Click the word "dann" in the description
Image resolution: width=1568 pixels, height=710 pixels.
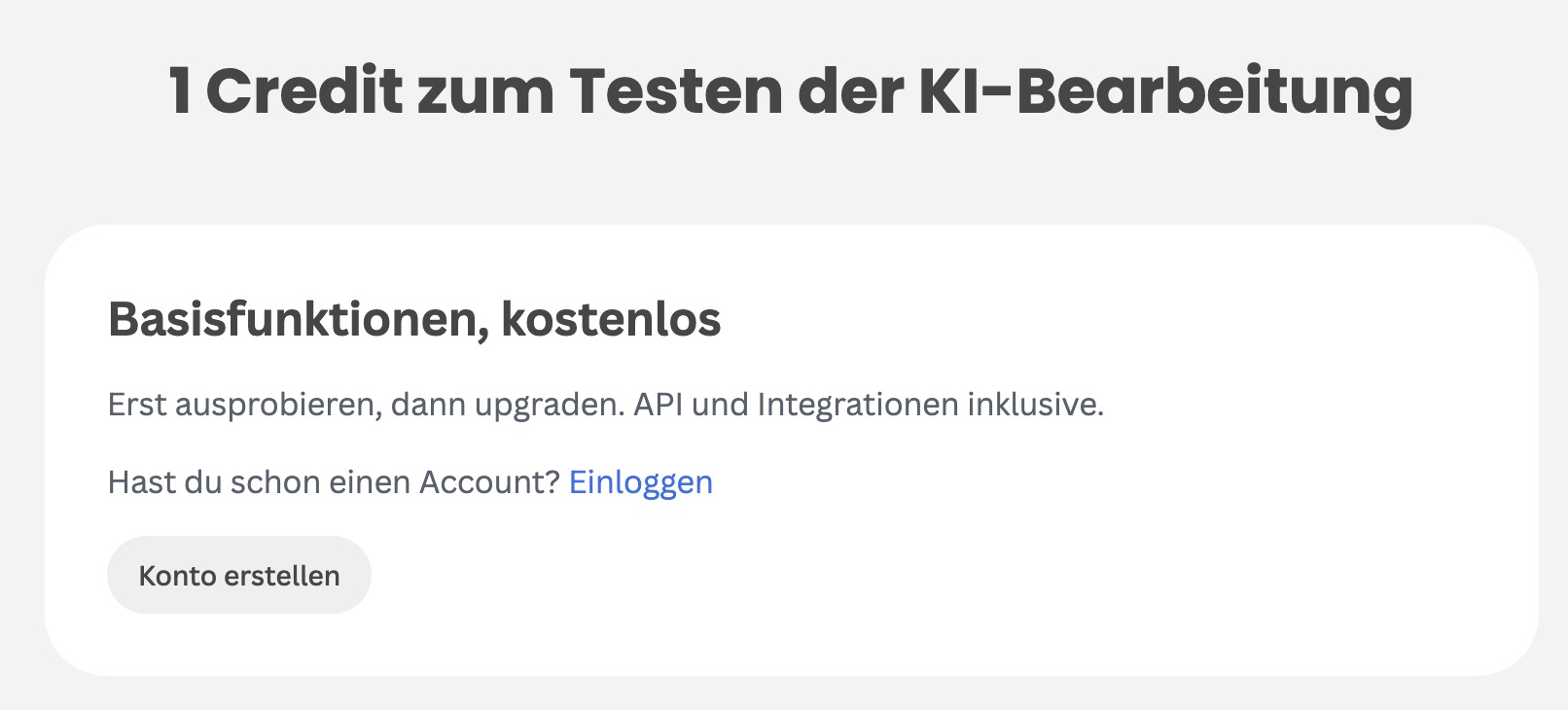pos(428,405)
